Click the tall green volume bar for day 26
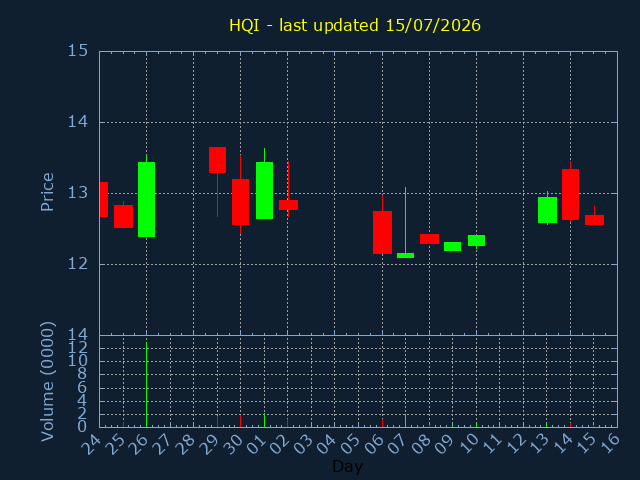This screenshot has height=480, width=640. click(147, 384)
